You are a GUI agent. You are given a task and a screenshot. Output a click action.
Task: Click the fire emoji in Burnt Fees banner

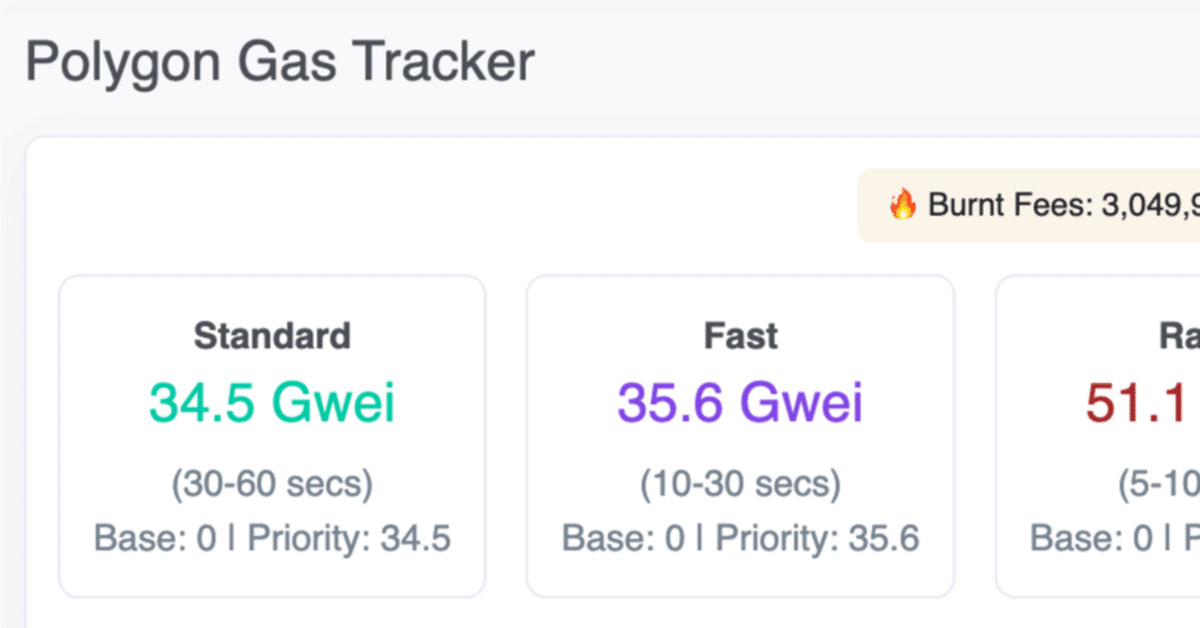click(x=905, y=205)
